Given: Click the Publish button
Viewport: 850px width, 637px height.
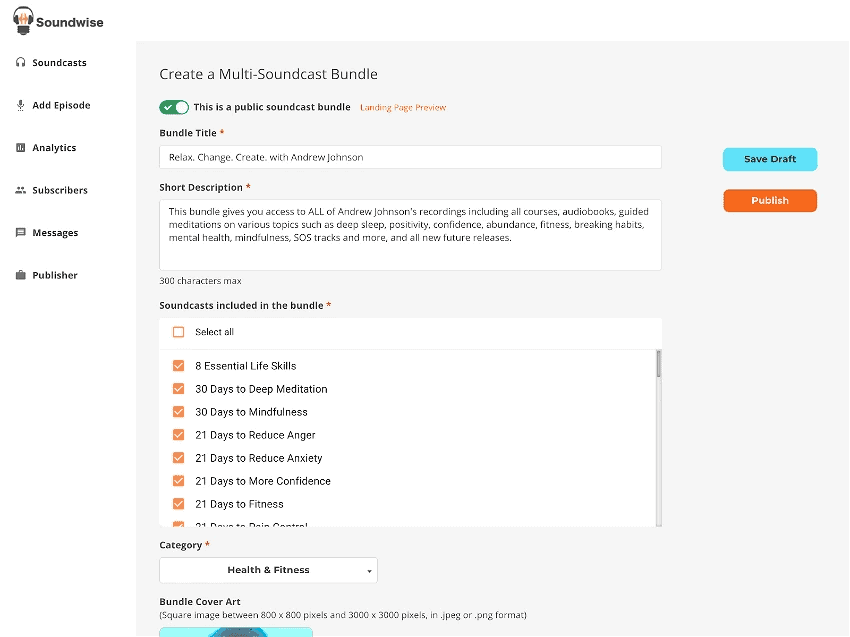Looking at the screenshot, I should (770, 201).
